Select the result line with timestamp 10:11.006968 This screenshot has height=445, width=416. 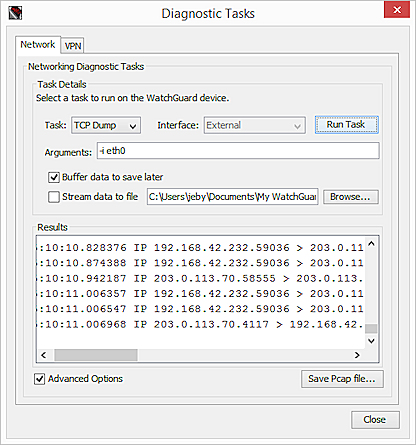click(201, 324)
